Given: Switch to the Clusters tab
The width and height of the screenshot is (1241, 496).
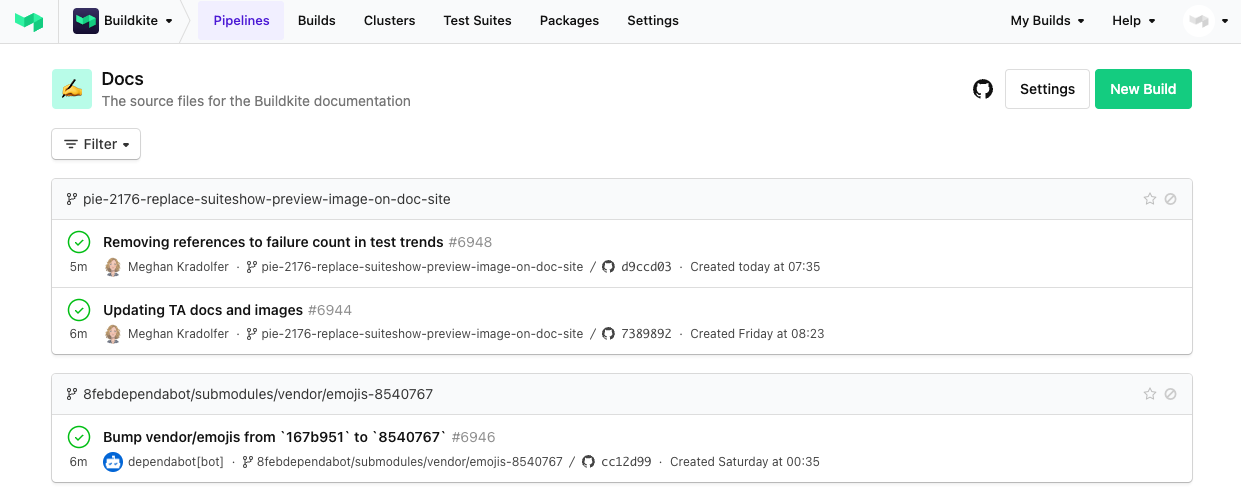Looking at the screenshot, I should (390, 20).
